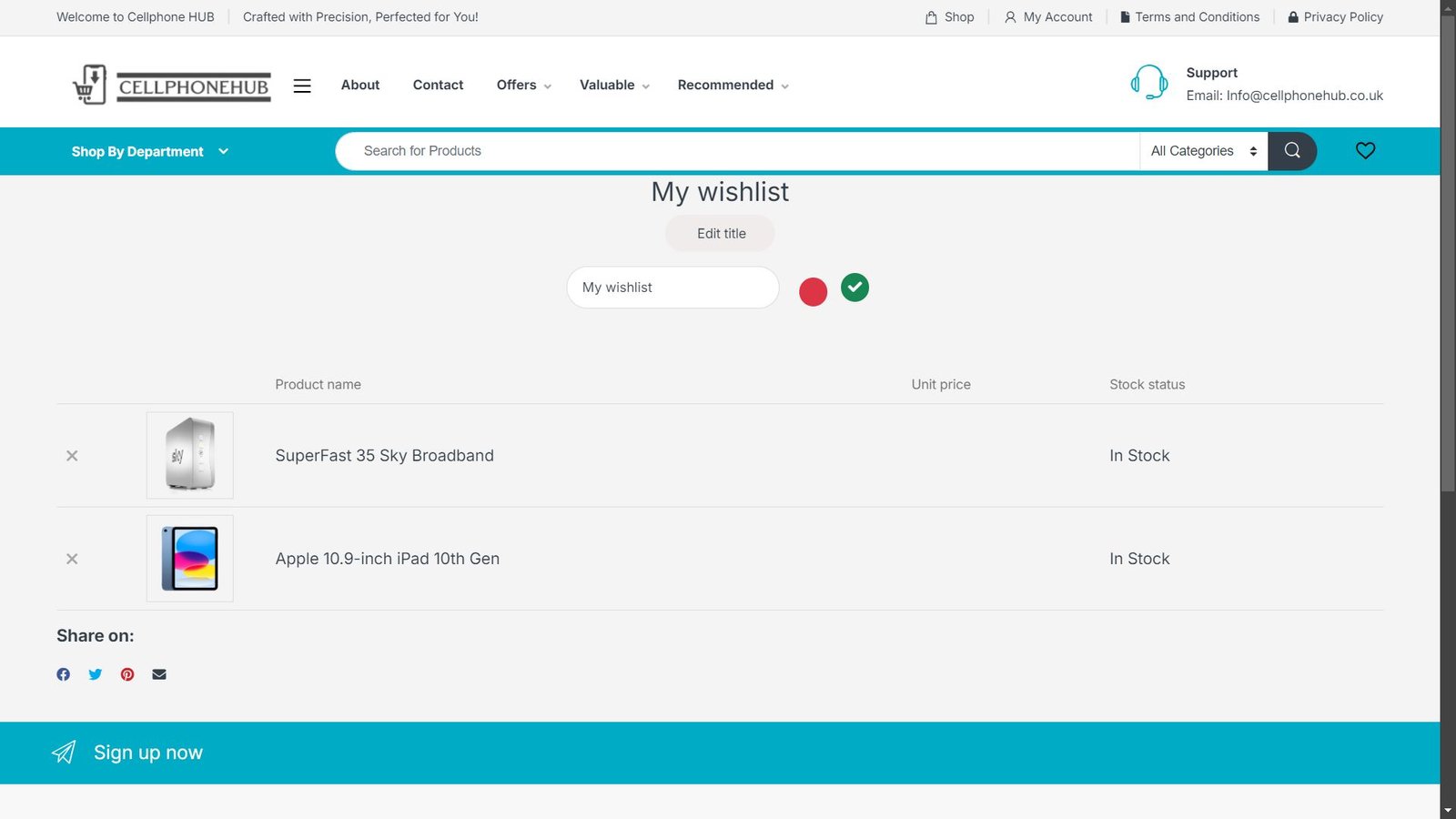Screen dimensions: 1456x819
Task: Open the Contact menu item
Action: [438, 85]
